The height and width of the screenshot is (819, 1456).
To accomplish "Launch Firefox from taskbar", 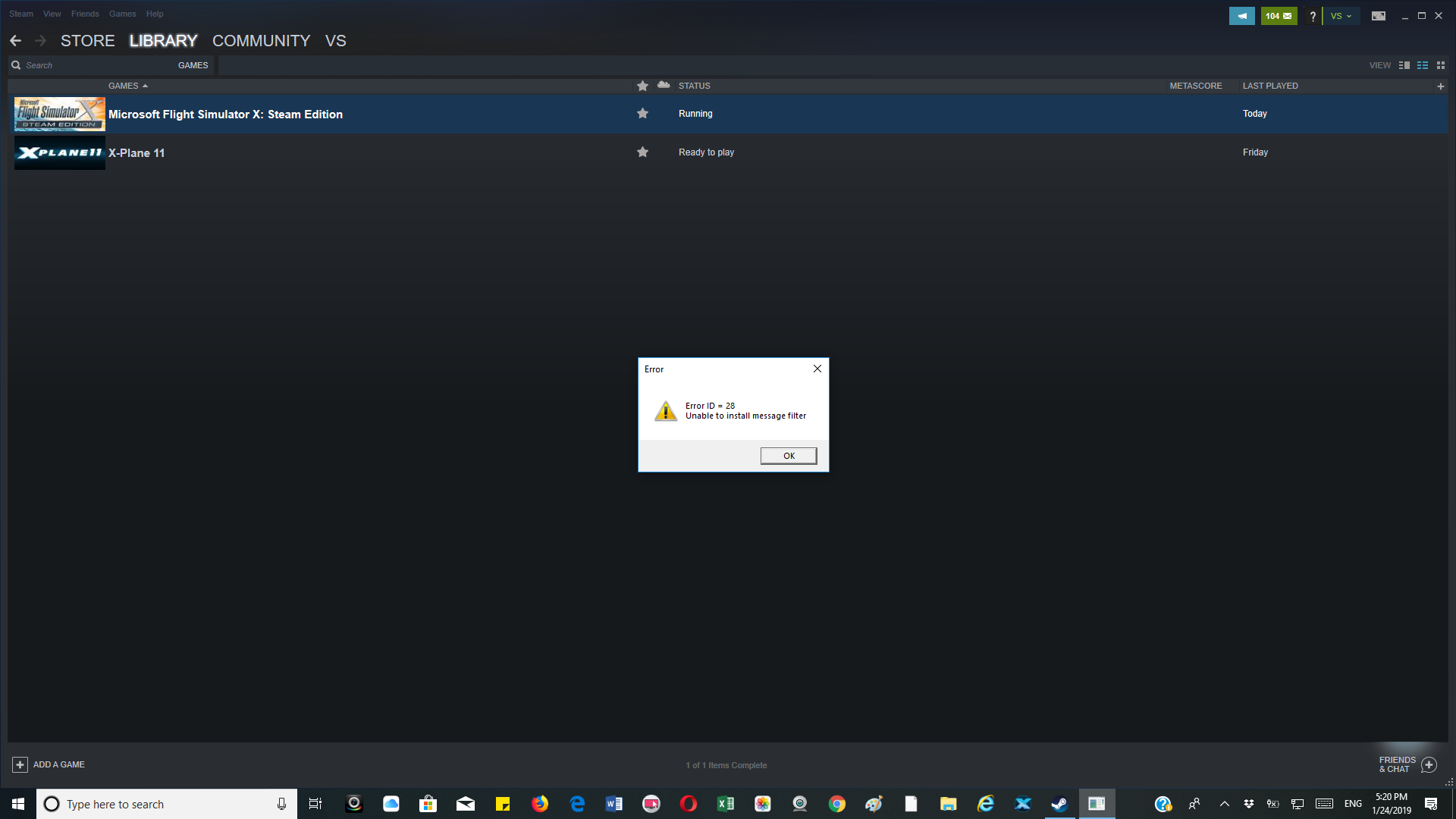I will point(540,804).
